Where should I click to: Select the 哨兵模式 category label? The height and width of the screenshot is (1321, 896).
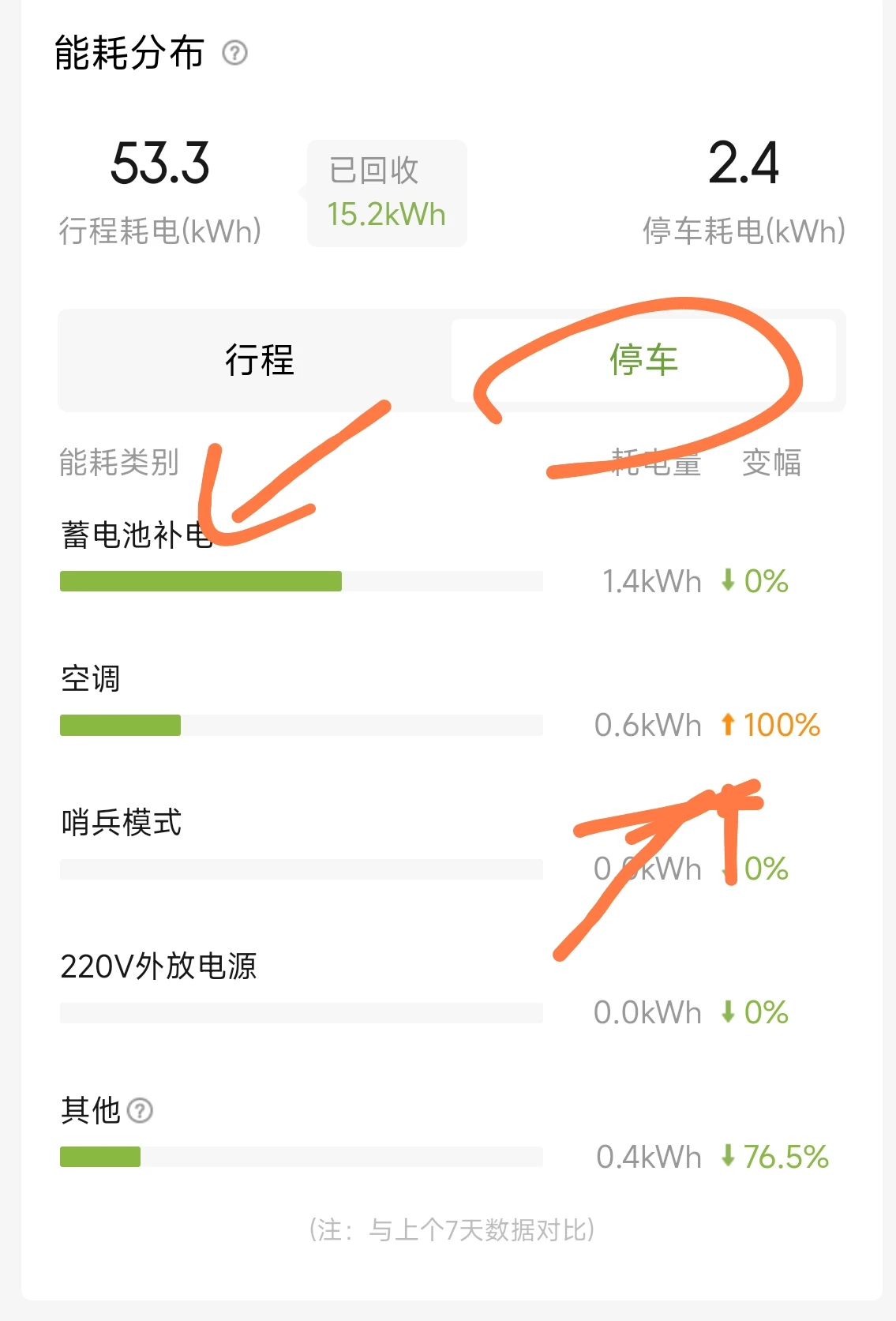click(121, 822)
